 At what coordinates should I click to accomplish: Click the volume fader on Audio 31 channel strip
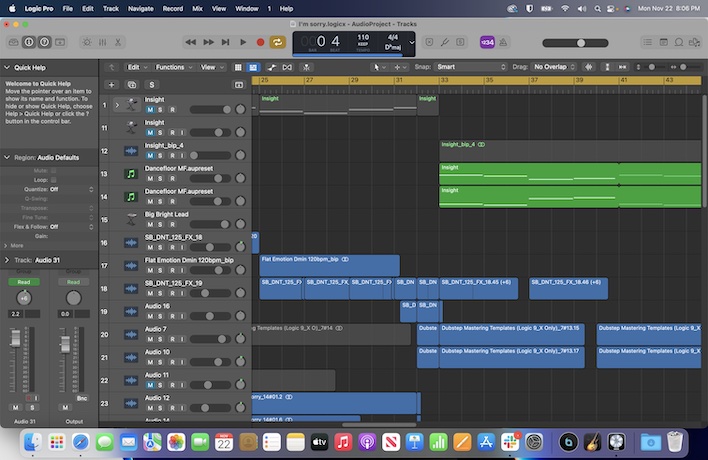(15, 339)
